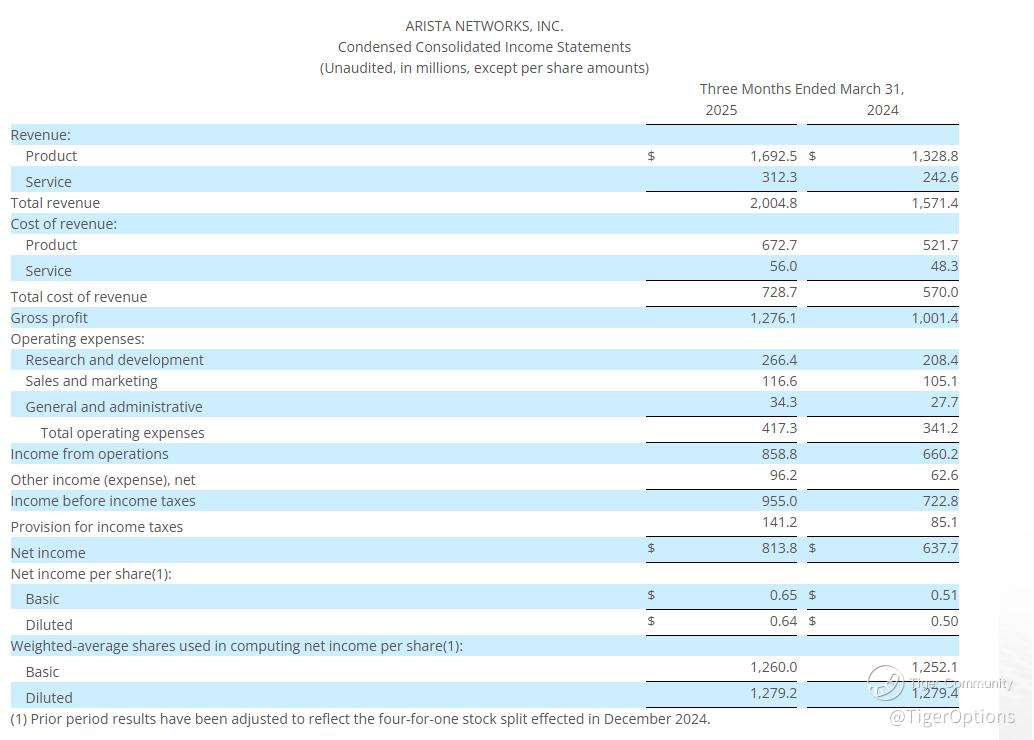Click 'Provision for income taxes' label
Screen dimensions: 1034x740
point(97,527)
